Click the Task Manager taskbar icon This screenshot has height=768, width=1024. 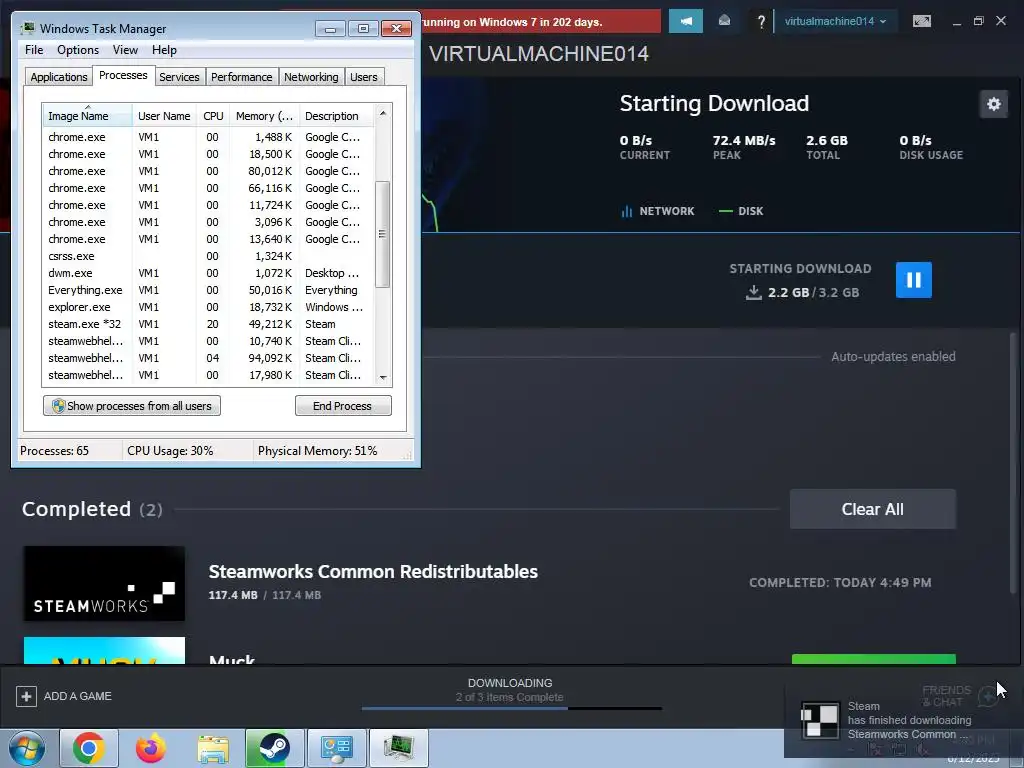pos(398,748)
